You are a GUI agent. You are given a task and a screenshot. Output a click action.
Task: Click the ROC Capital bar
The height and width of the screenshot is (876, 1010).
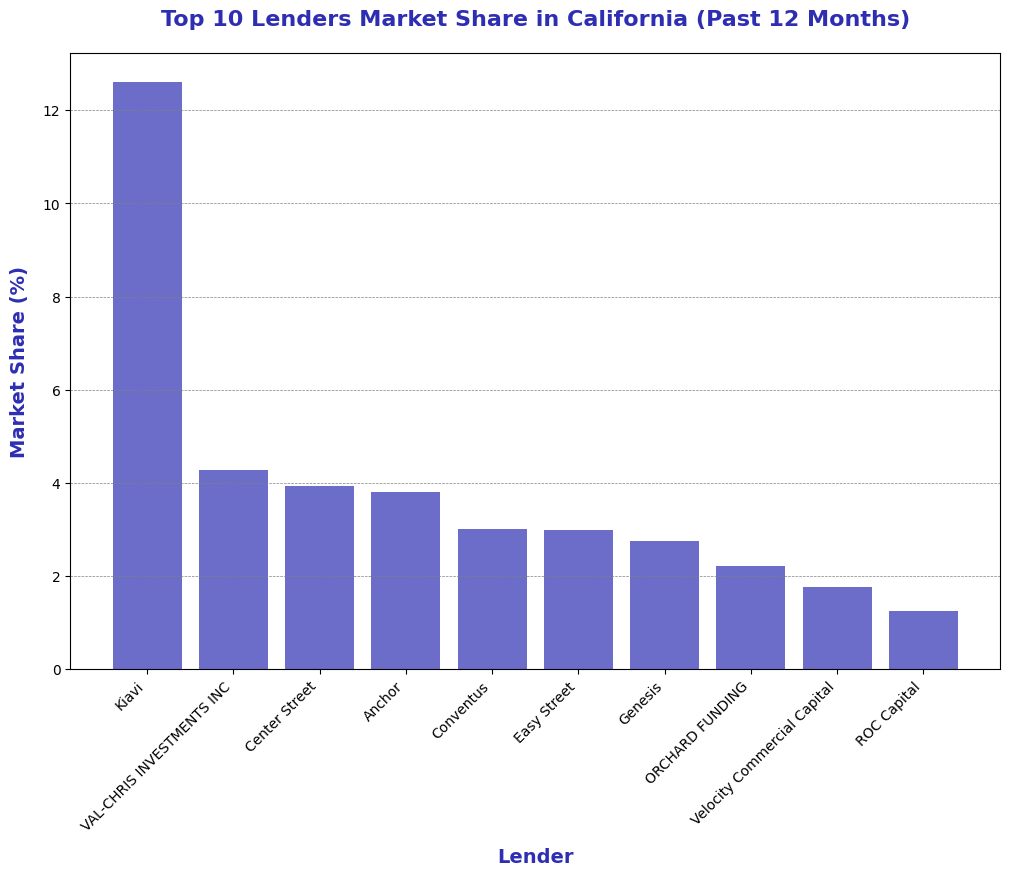[x=924, y=640]
